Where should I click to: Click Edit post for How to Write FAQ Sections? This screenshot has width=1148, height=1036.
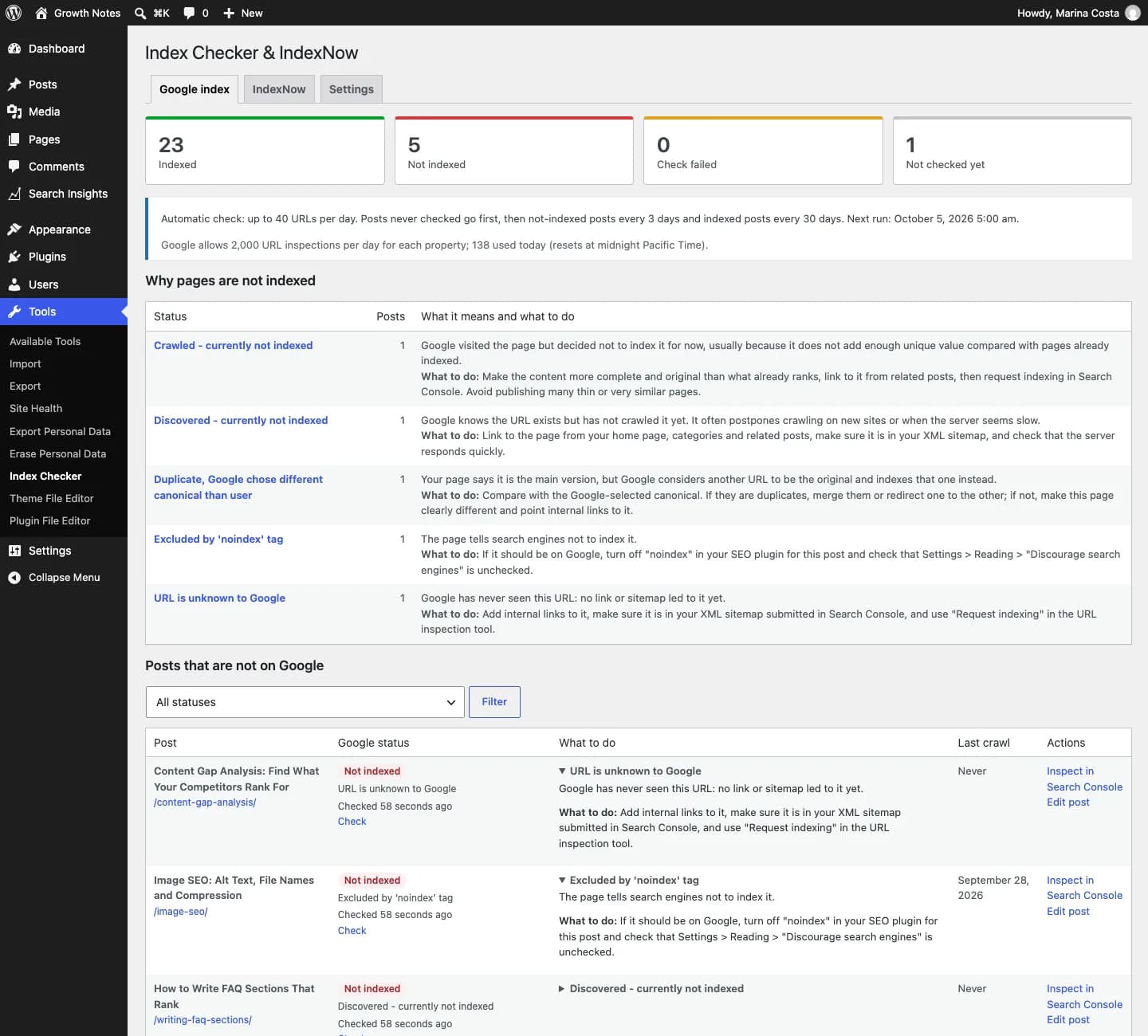[1068, 1020]
